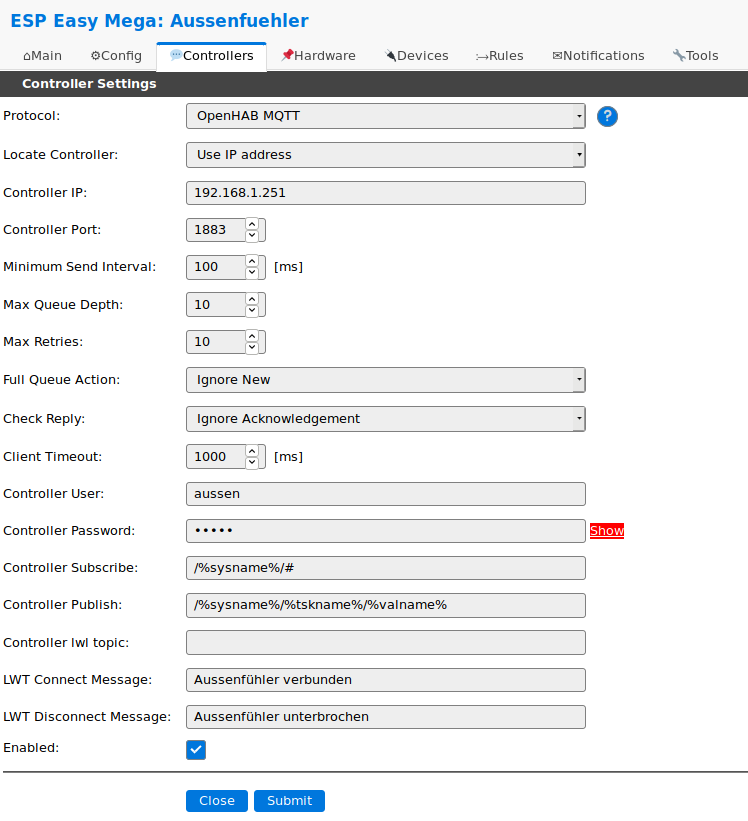Open the Devices tab
748x821 pixels.
417,56
